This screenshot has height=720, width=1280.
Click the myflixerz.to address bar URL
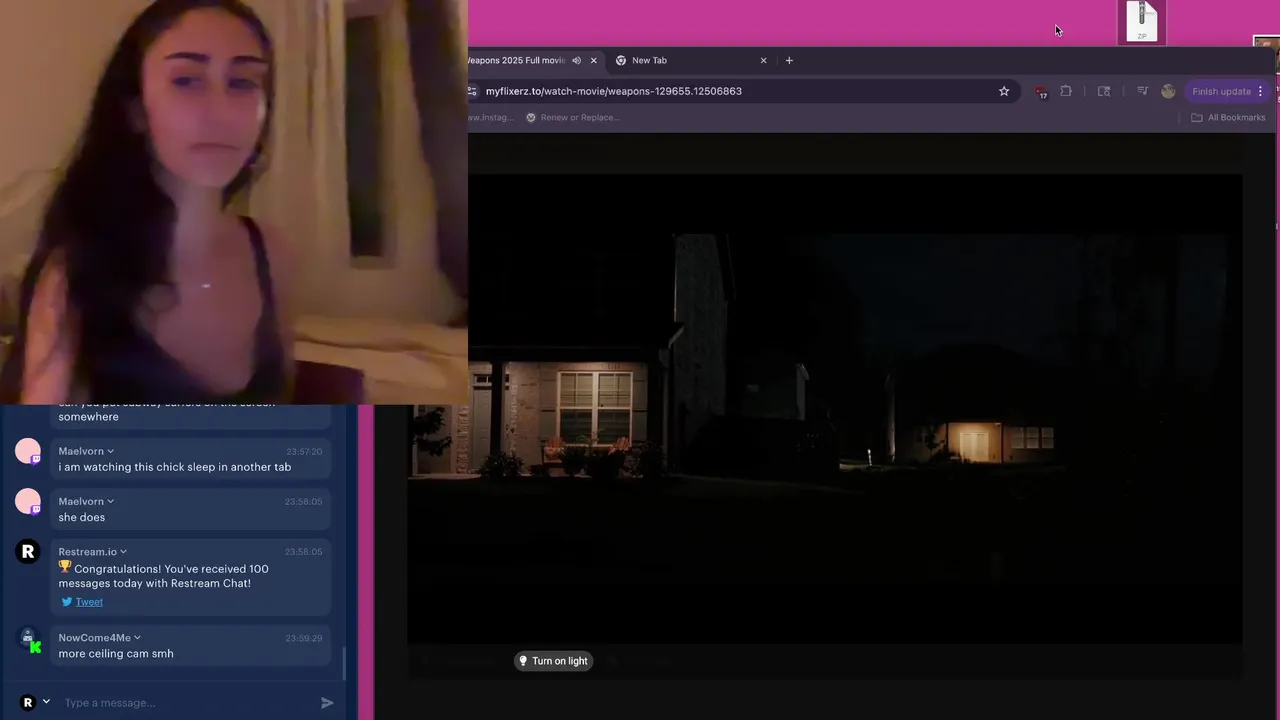614,91
